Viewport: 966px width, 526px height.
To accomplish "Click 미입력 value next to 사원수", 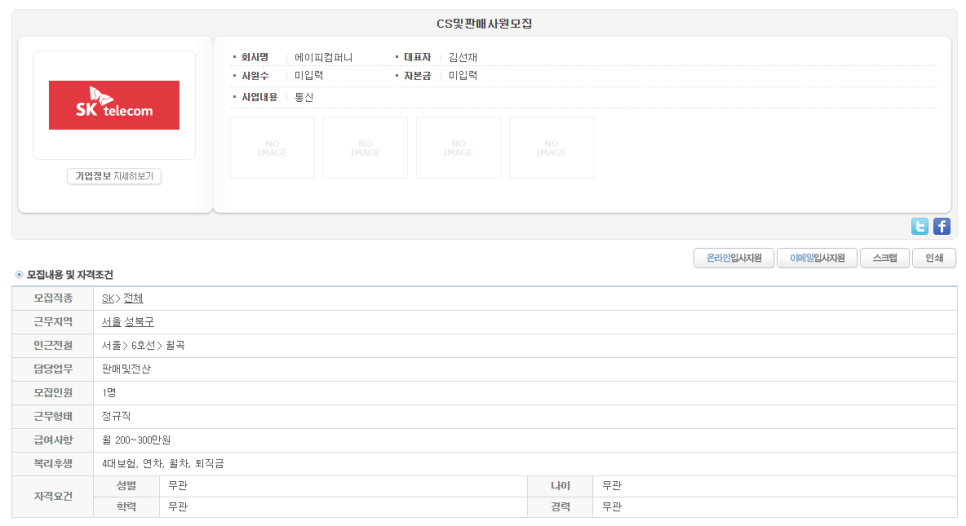I will (x=309, y=75).
